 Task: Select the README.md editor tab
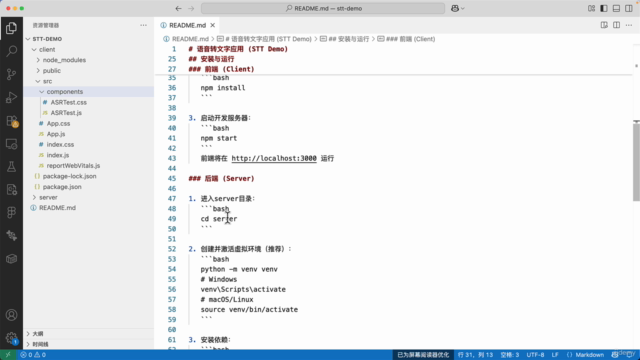tap(187, 25)
